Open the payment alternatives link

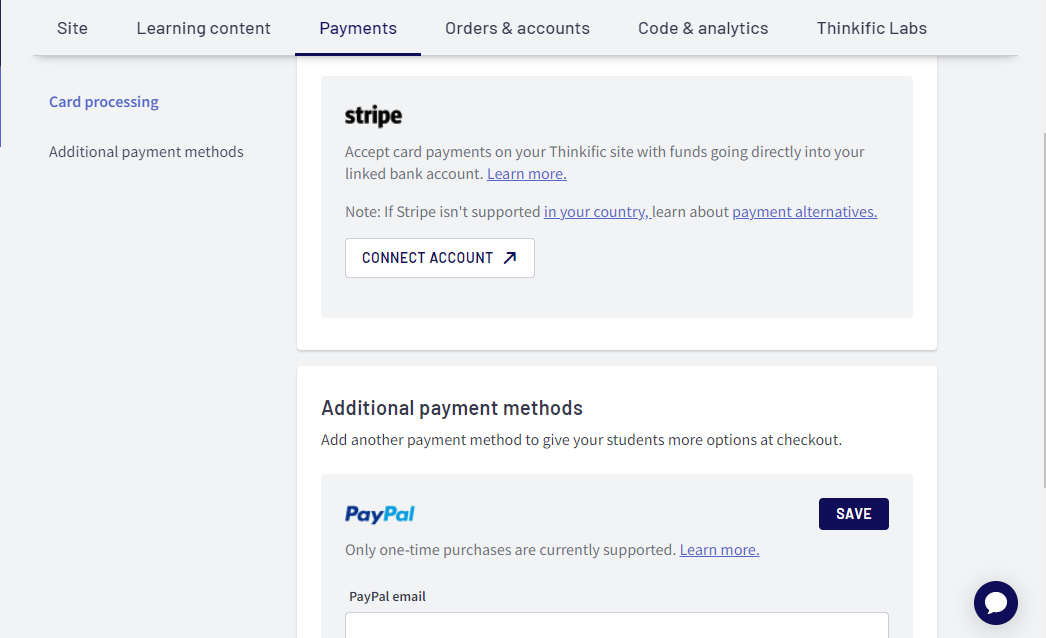(805, 212)
